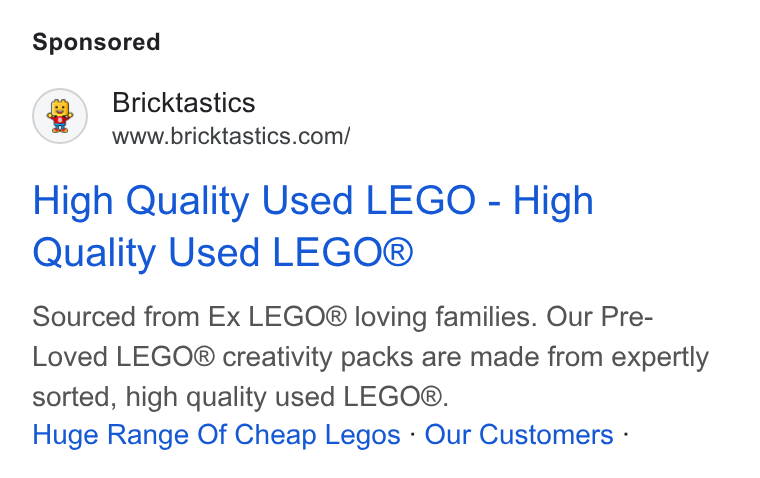This screenshot has width=760, height=478.
Task: Click description line 'sorted, high quality used LEGO®.'
Action: click(x=240, y=397)
